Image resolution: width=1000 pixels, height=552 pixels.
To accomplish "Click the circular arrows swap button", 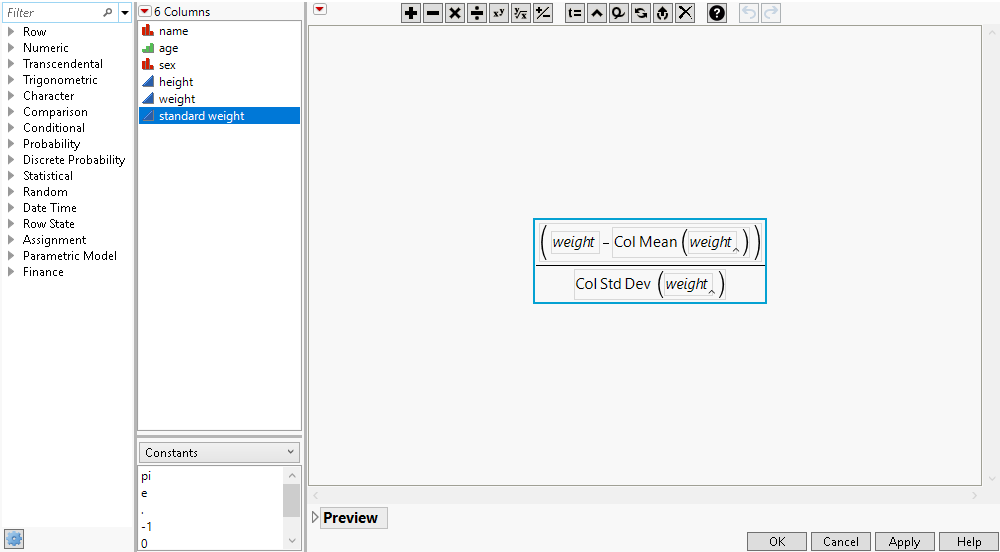I will (x=641, y=13).
